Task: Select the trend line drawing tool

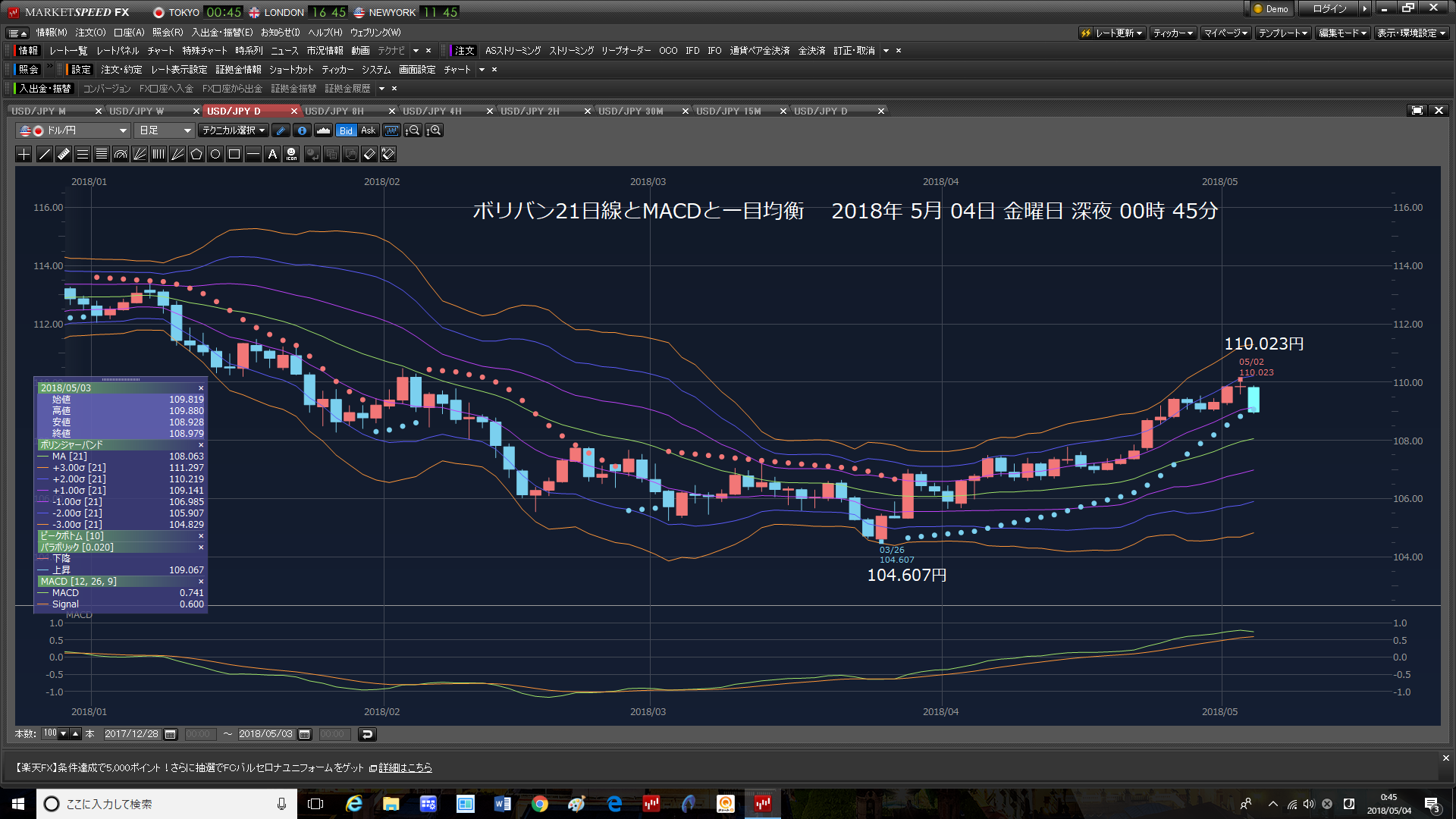Action: pos(45,155)
